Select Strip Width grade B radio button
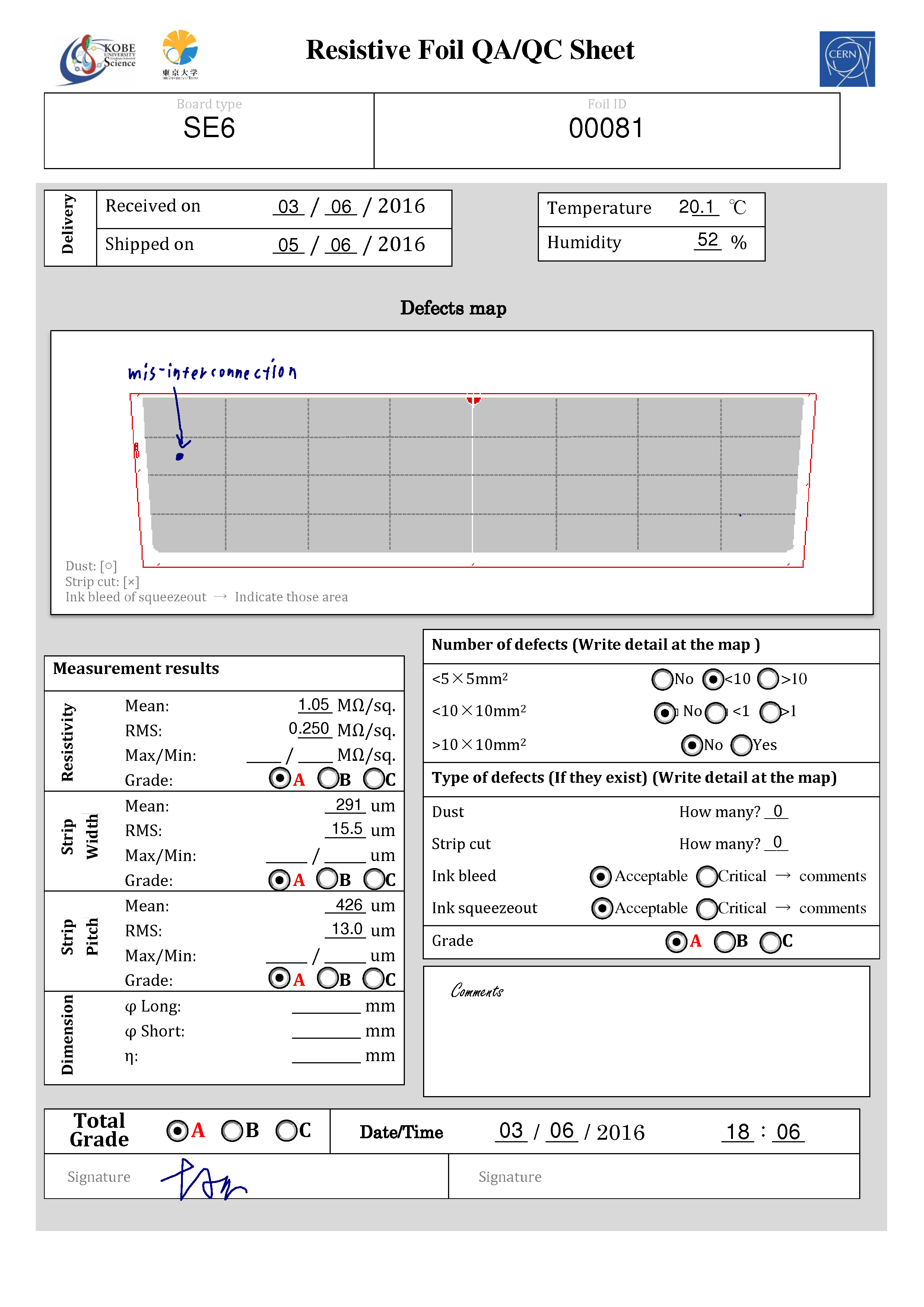924x1307 pixels. click(x=328, y=879)
